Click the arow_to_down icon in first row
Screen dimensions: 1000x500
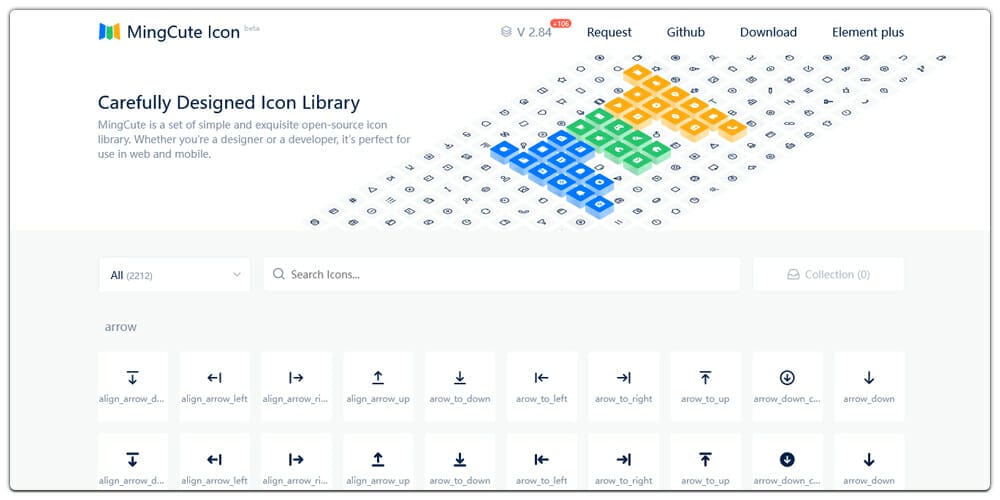[460, 378]
